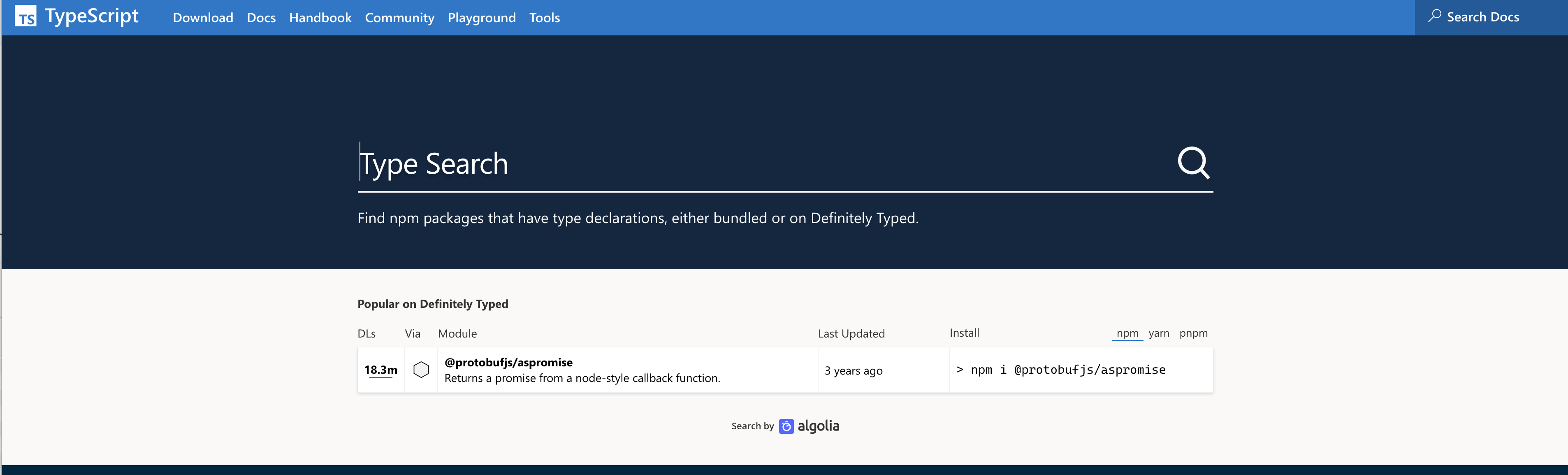Click the TypeScript TS logo icon
1568x475 pixels.
tap(25, 16)
